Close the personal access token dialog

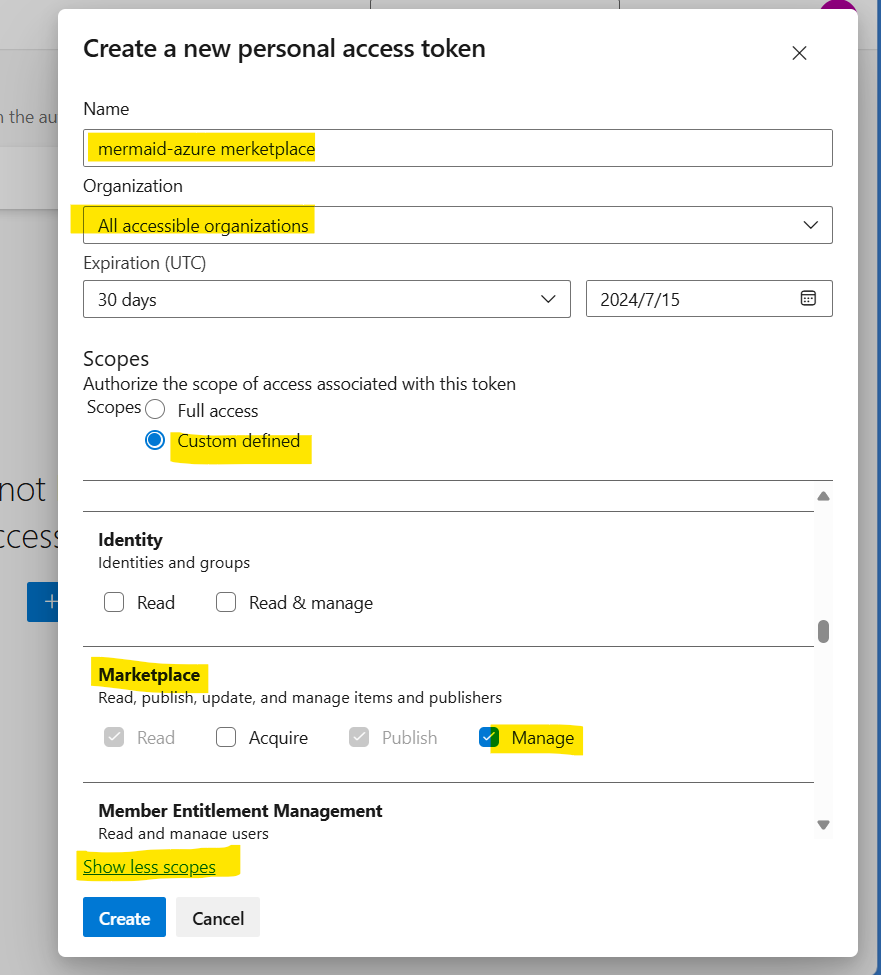(799, 54)
